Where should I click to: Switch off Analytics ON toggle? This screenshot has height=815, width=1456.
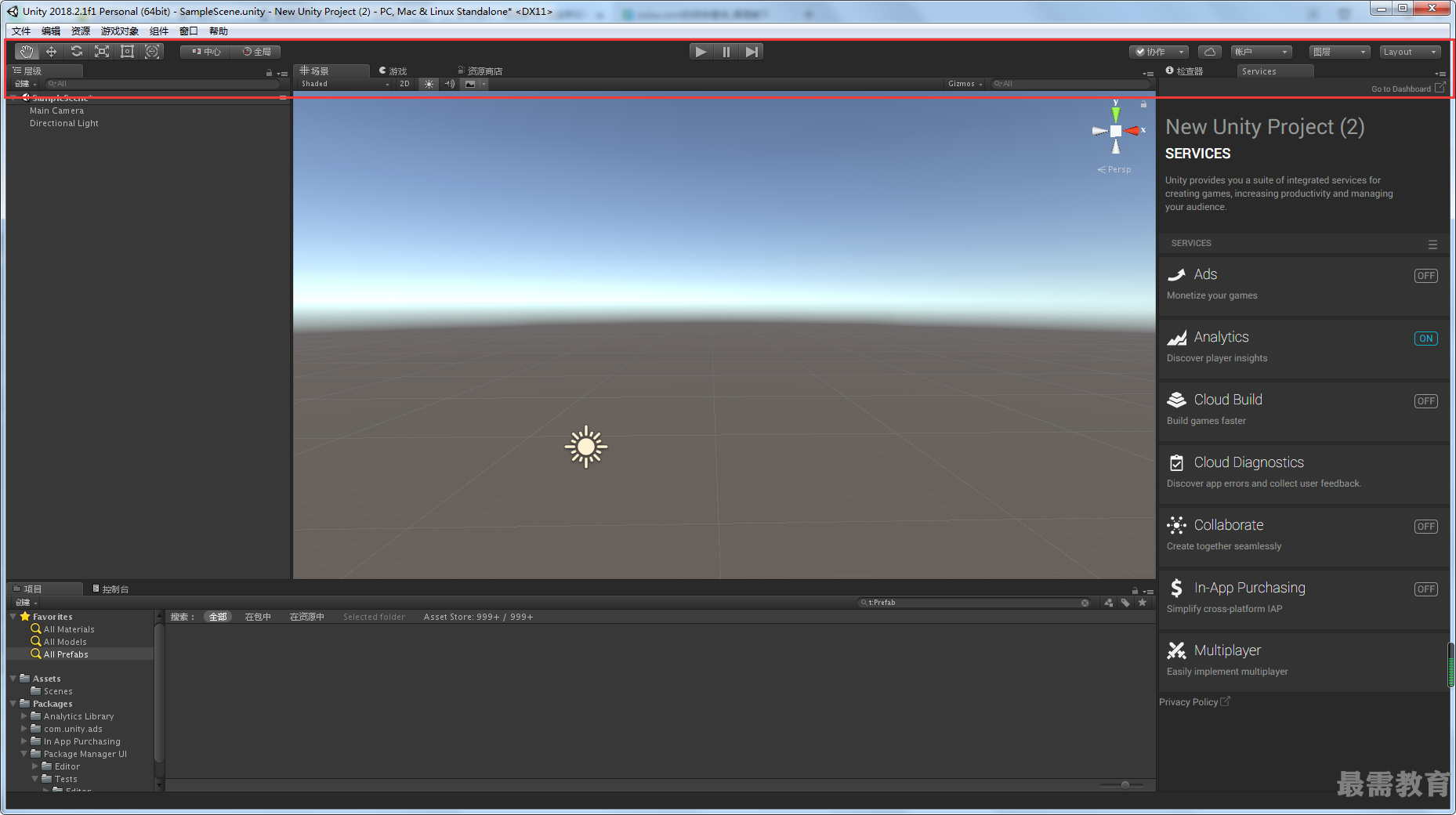point(1425,339)
